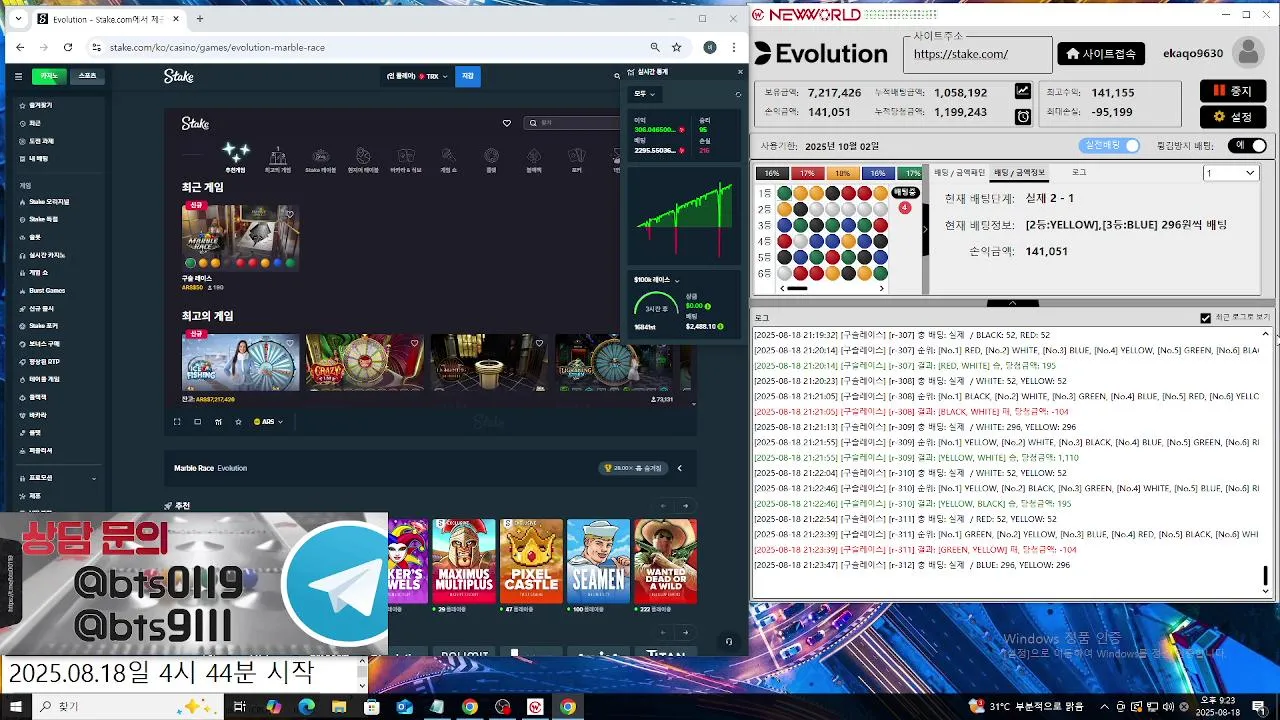Expand the marble results side arrow
The width and height of the screenshot is (1280, 720).
click(925, 230)
